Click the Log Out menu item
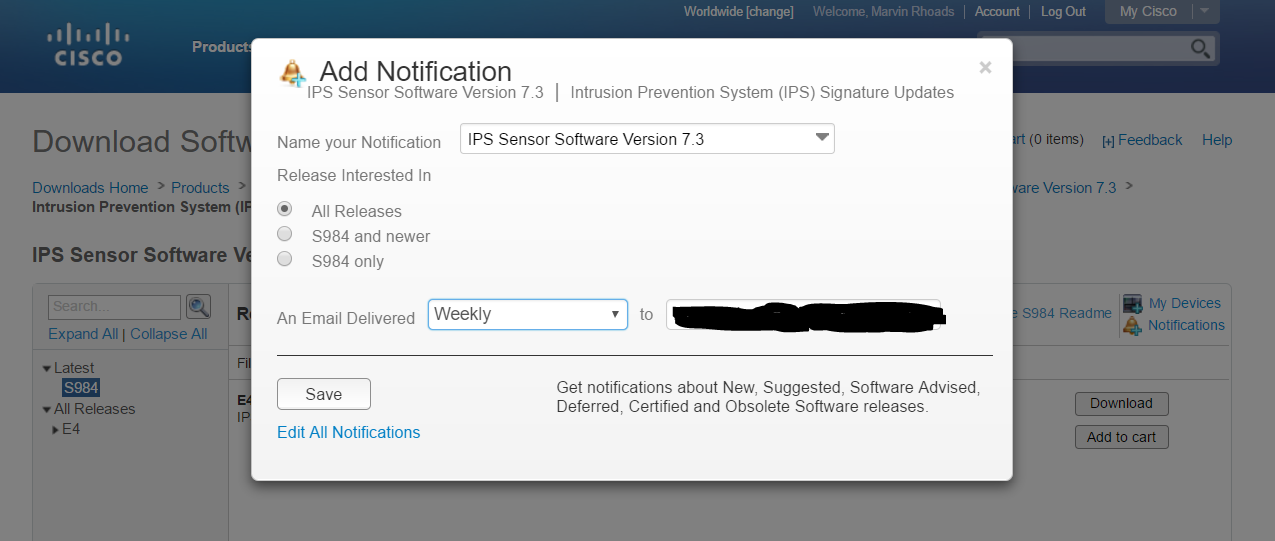The height and width of the screenshot is (541, 1275). (1063, 11)
